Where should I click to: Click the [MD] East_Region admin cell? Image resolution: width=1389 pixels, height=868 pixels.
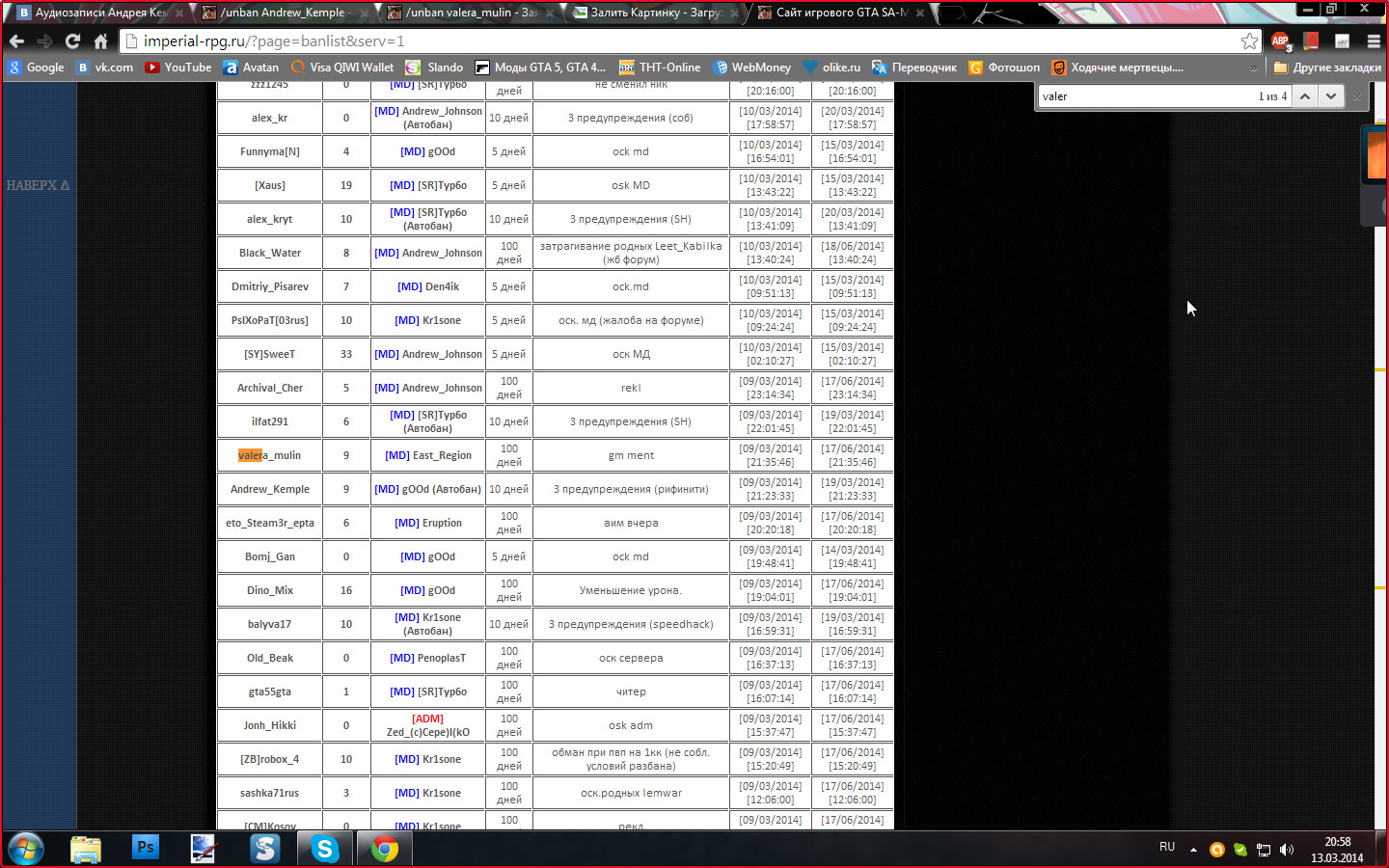pos(428,455)
